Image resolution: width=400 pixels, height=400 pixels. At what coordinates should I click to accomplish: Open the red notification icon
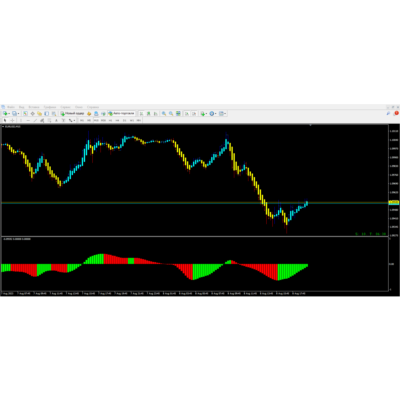coord(396,113)
